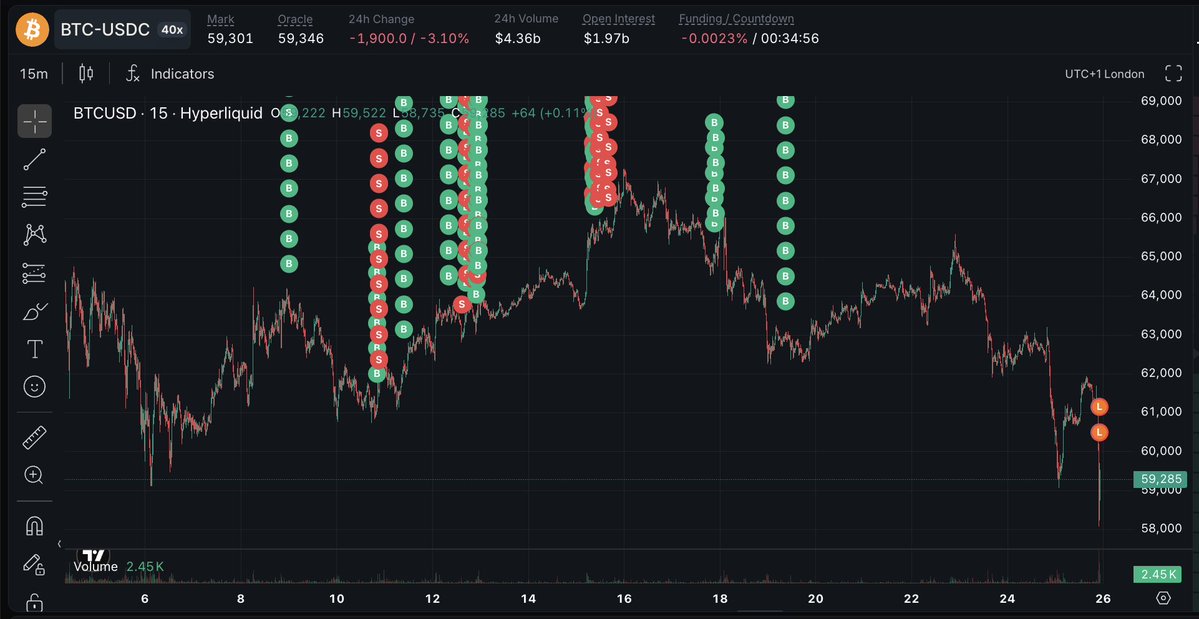Click the Funding / Countdown label
This screenshot has height=619, width=1199.
pos(736,19)
